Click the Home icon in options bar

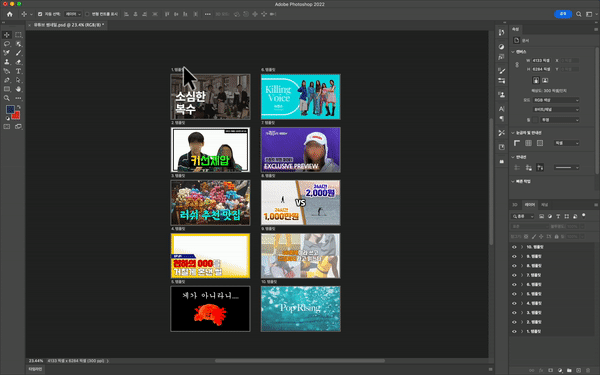10,14
